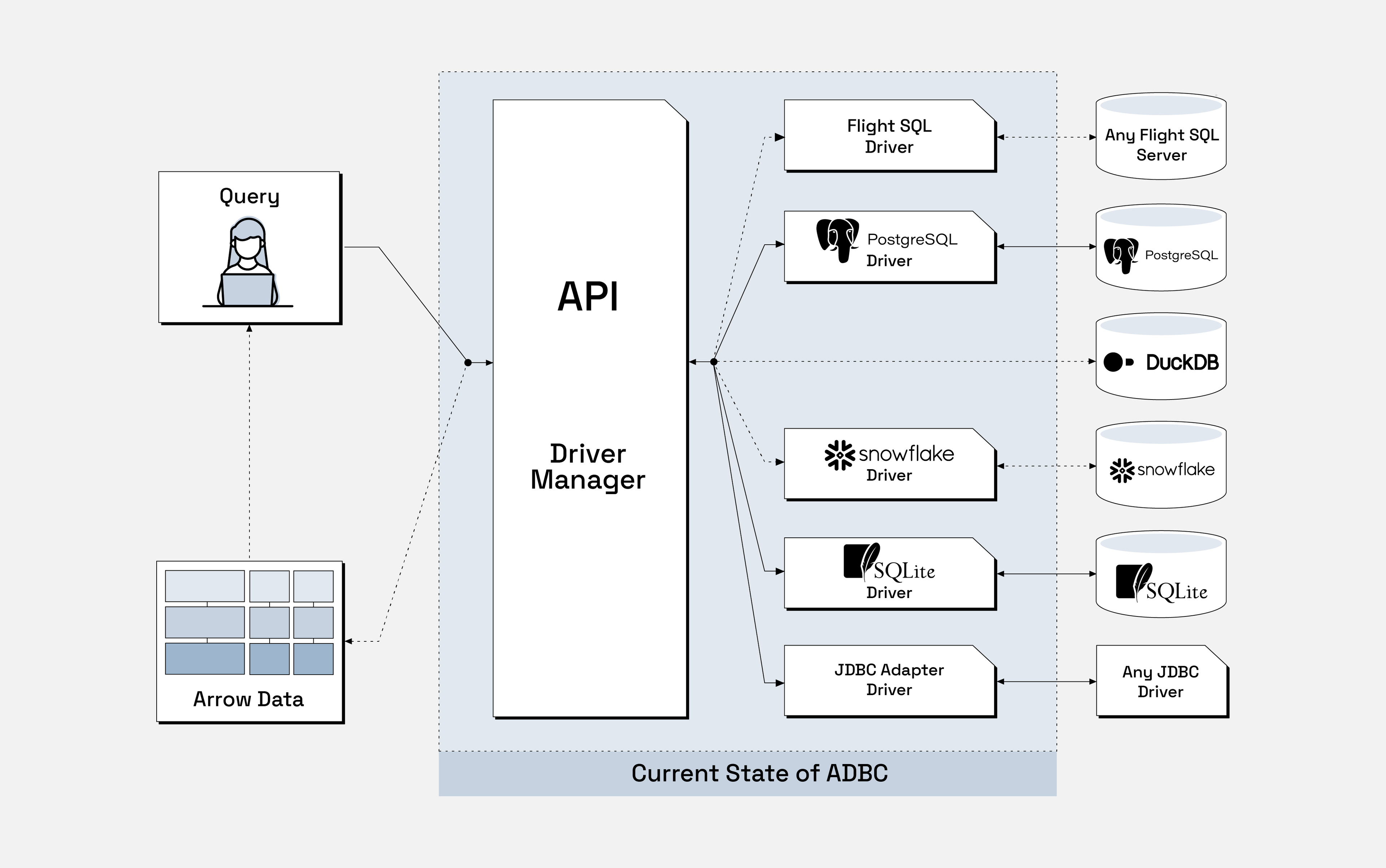Click the DuckDB logo circle icon
Viewport: 1386px width, 868px height.
tap(1113, 362)
